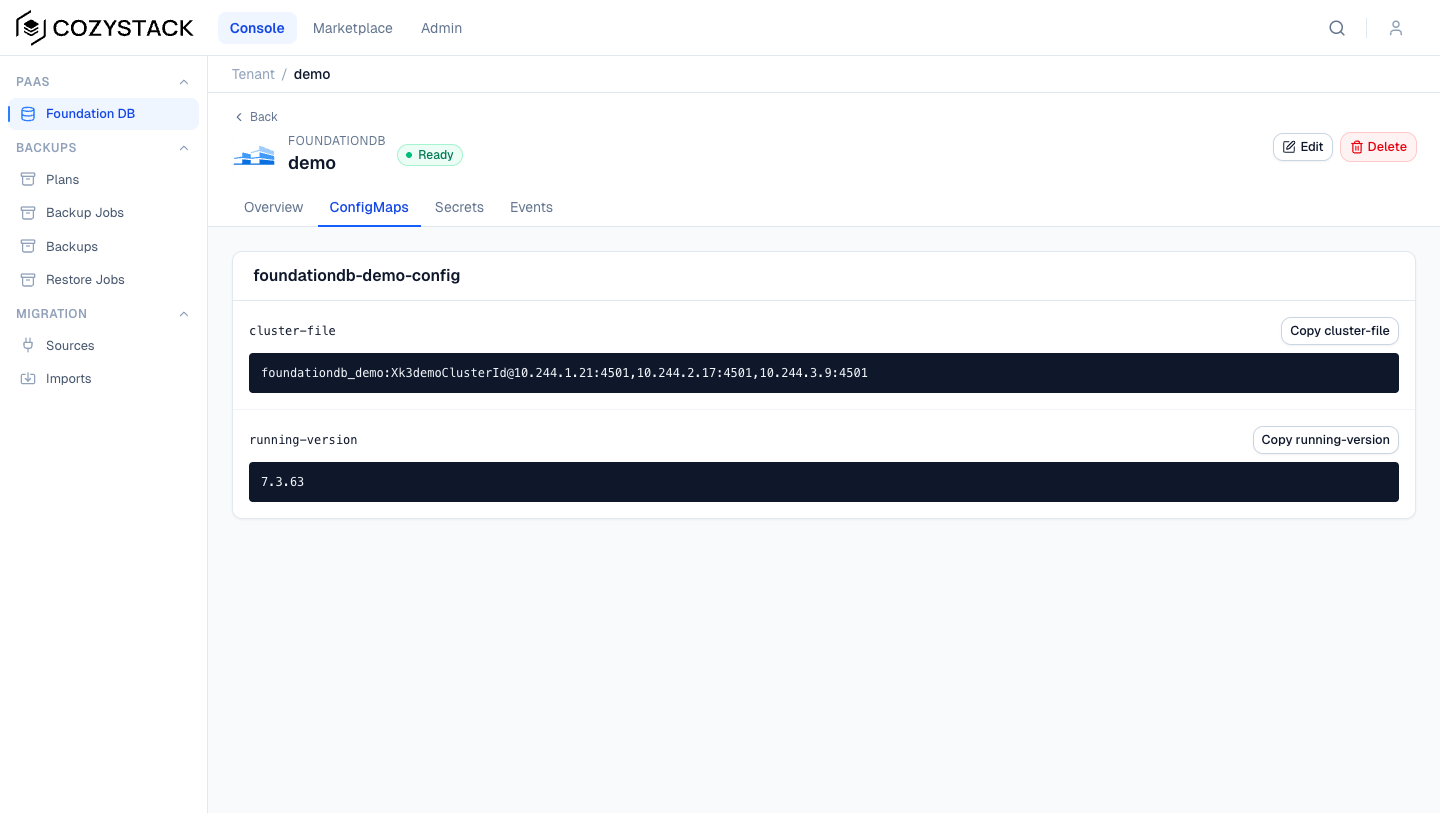Click the foundationdb-demo-config card title
This screenshot has width=1440, height=813.
(357, 276)
